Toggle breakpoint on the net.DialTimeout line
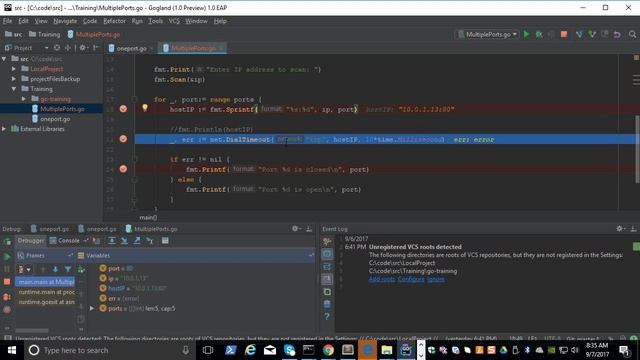The width and height of the screenshot is (640, 360). [x=123, y=139]
